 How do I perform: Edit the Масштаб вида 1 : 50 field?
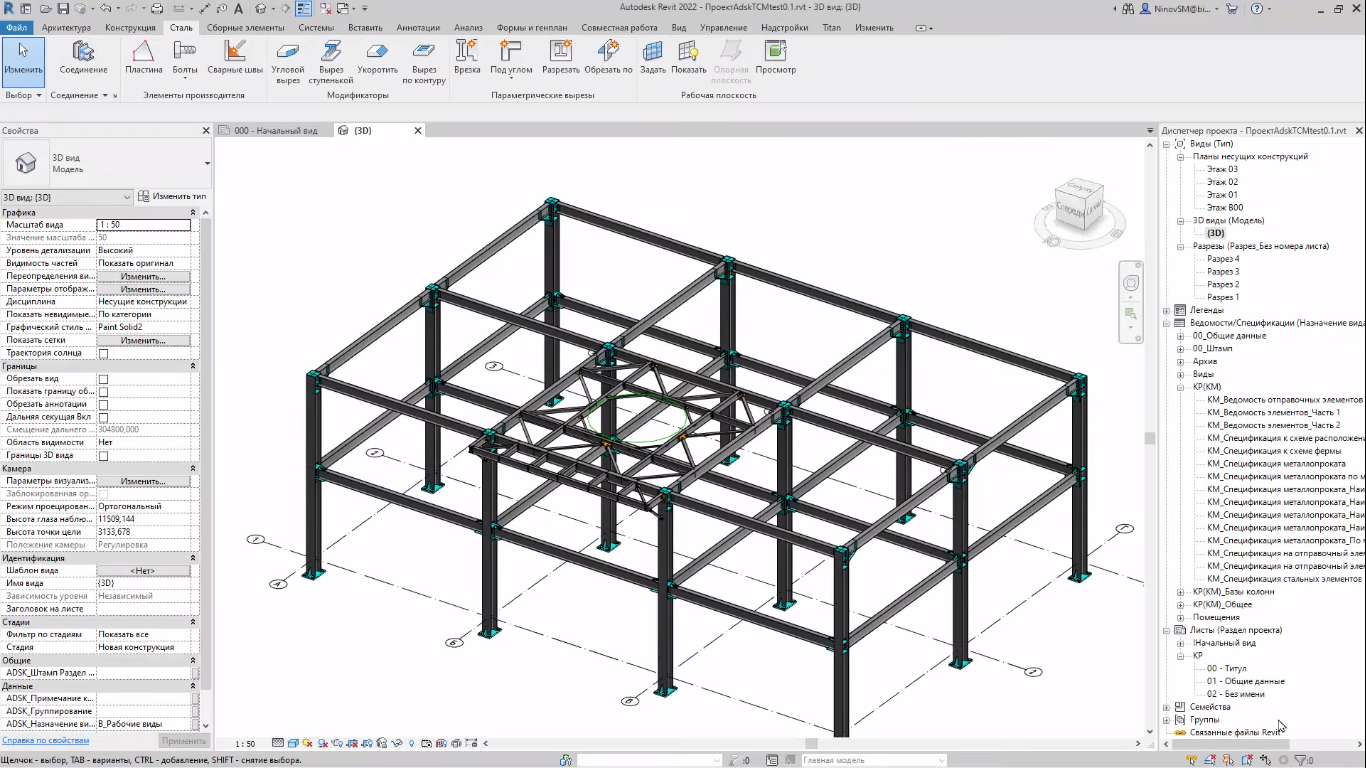point(143,225)
